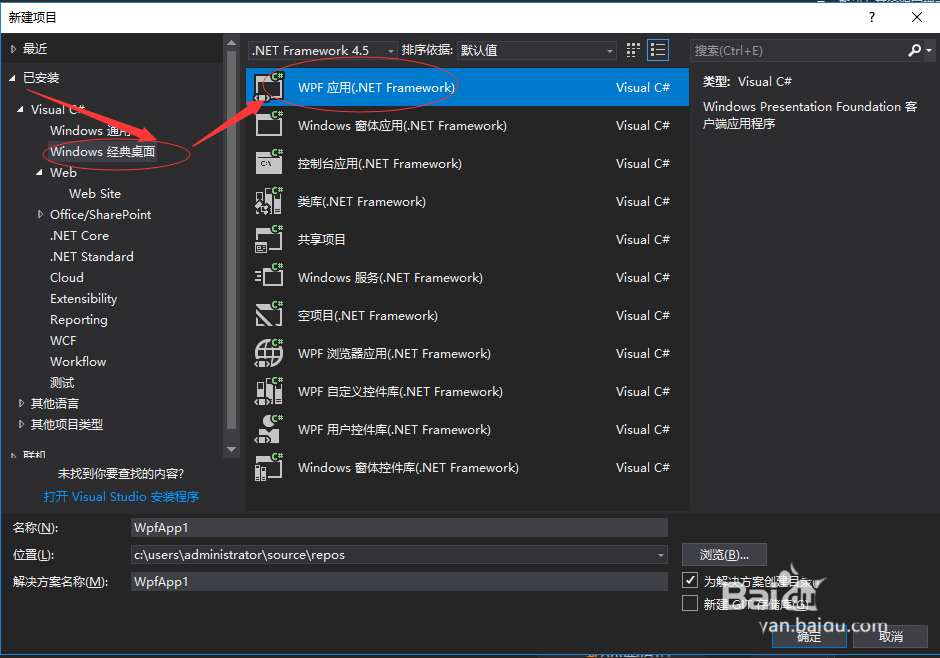940x658 pixels.
Task: Select the .NET Core category
Action: pyautogui.click(x=79, y=235)
